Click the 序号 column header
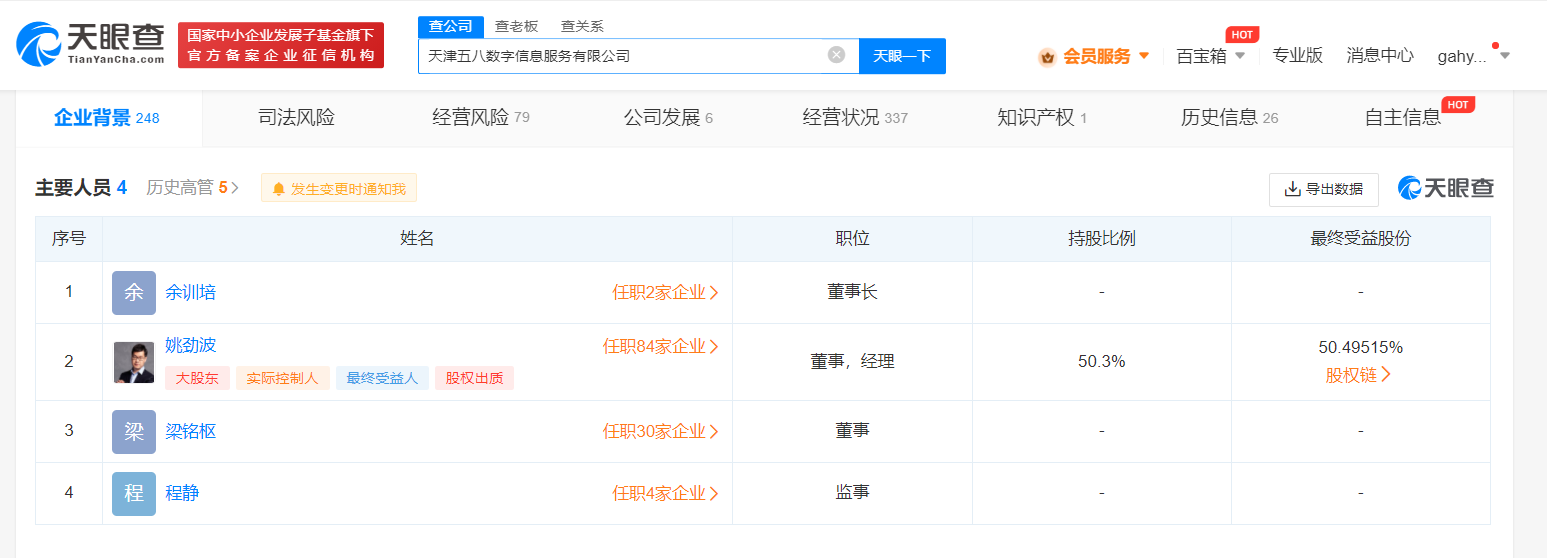 [x=69, y=239]
